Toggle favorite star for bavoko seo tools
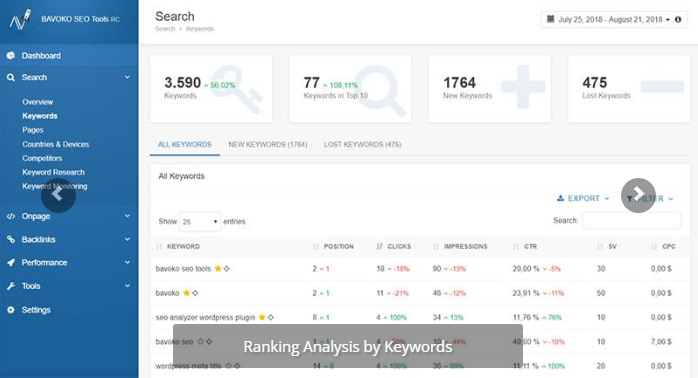Image resolution: width=698 pixels, height=378 pixels. point(218,268)
